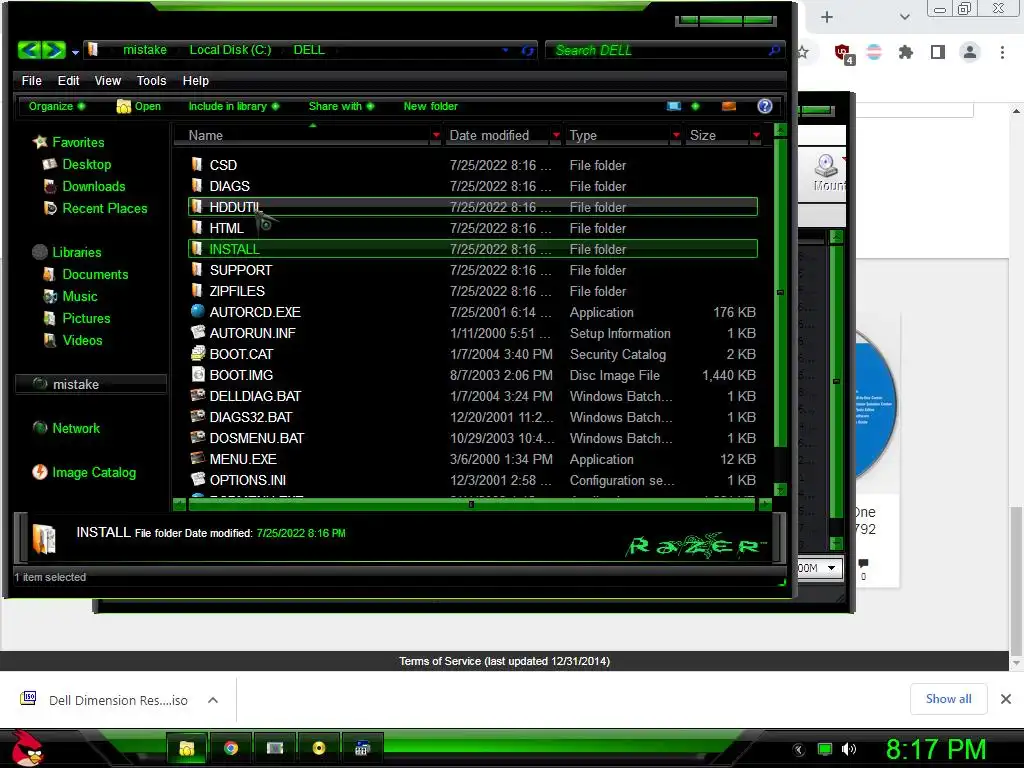This screenshot has width=1024, height=768.
Task: Open the Type column filter arrow
Action: pos(676,135)
